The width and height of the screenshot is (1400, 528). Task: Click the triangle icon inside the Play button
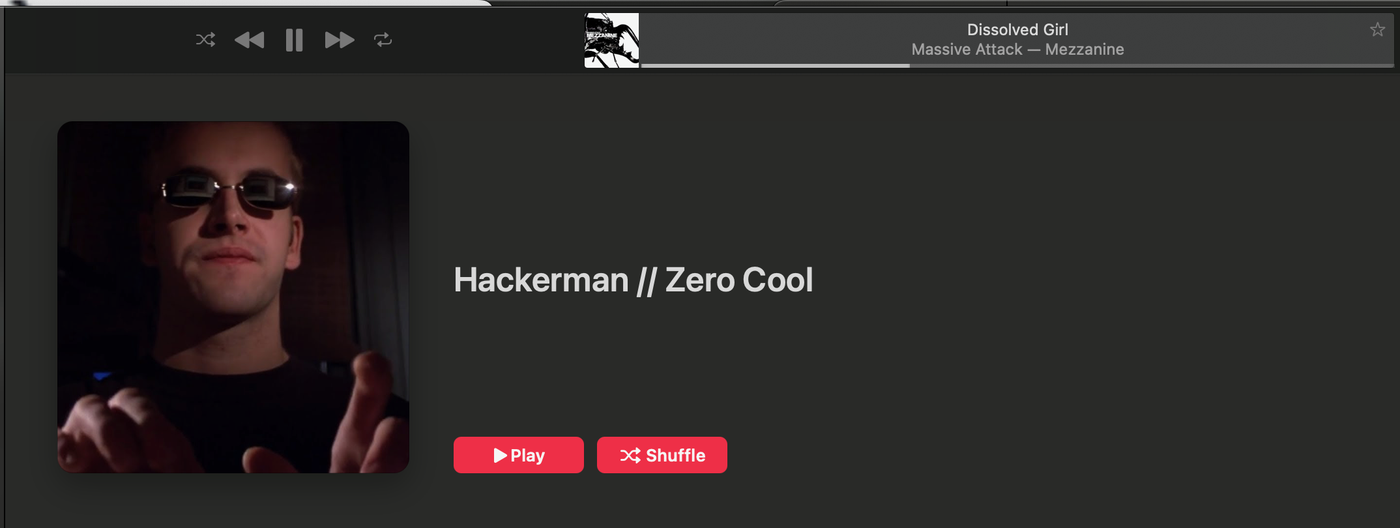[x=500, y=455]
